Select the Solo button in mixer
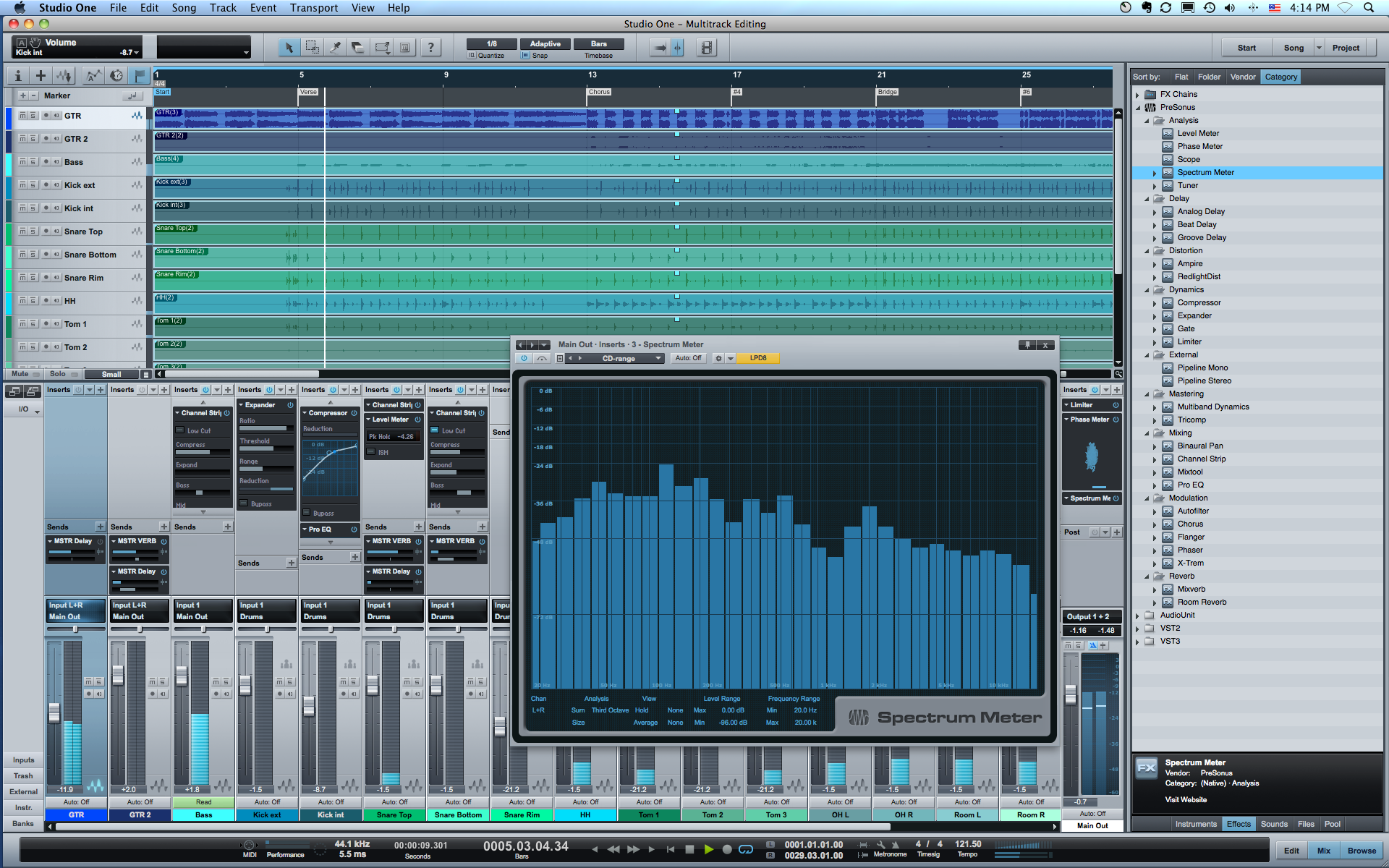This screenshot has height=868, width=1389. tap(57, 373)
